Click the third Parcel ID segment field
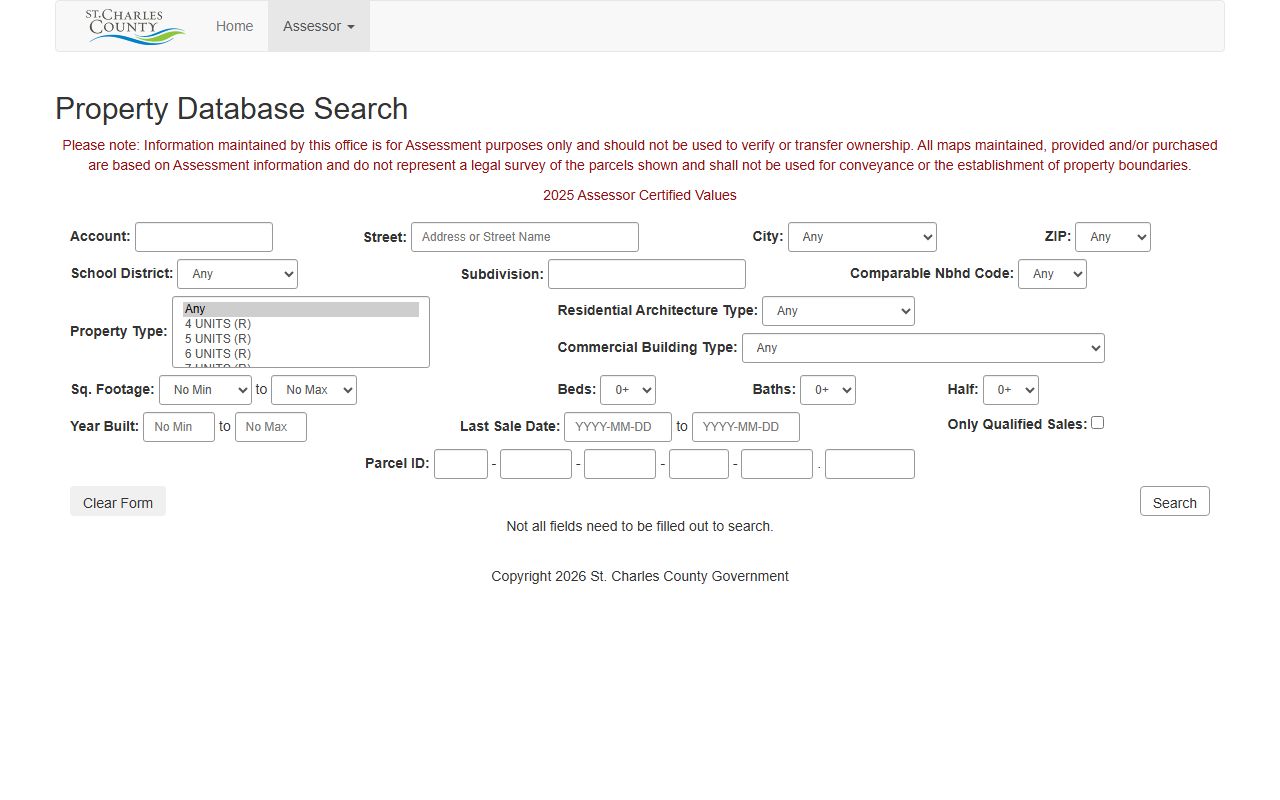The height and width of the screenshot is (800, 1280). (x=620, y=464)
